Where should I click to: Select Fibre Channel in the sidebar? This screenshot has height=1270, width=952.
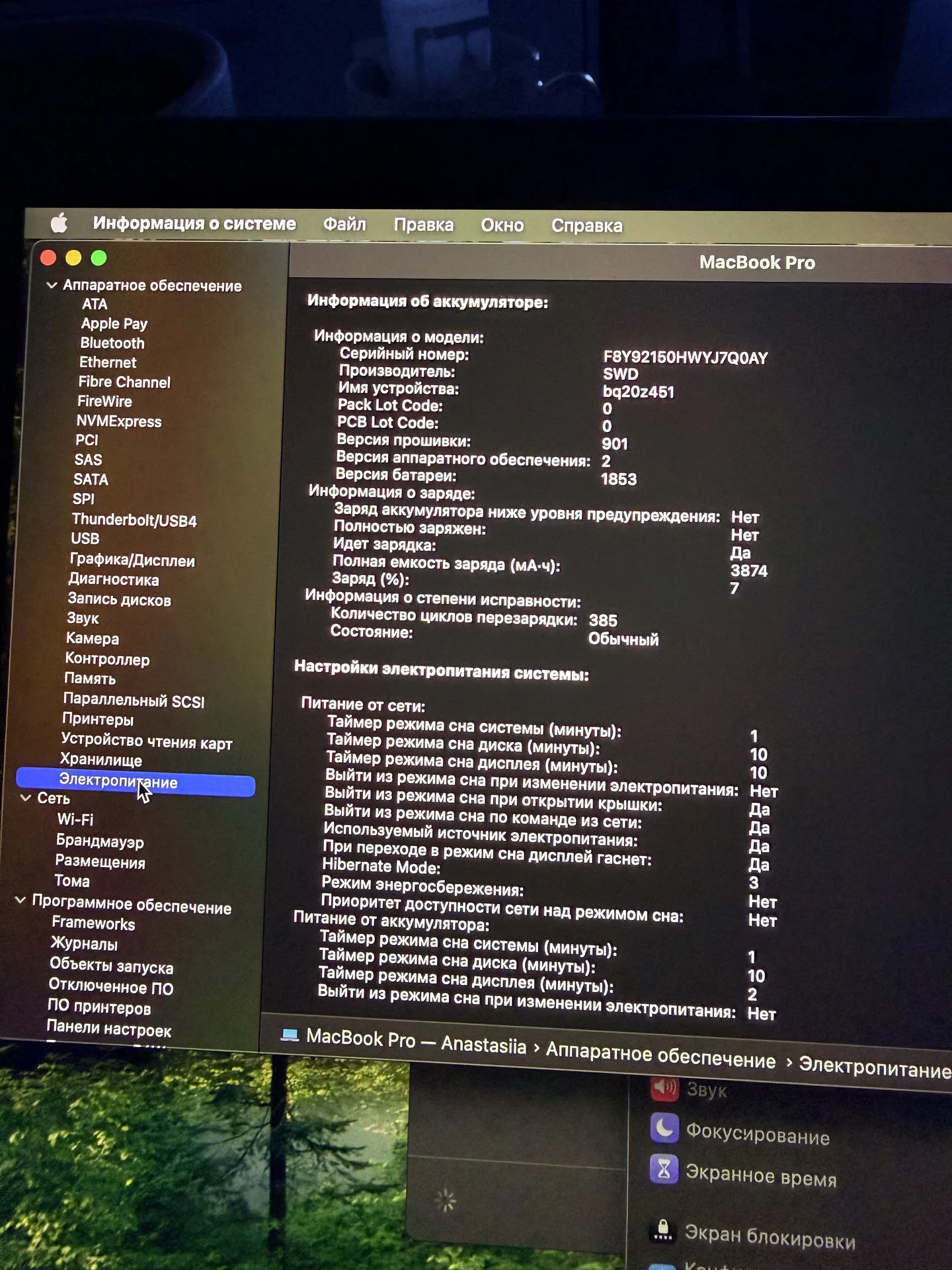click(124, 382)
